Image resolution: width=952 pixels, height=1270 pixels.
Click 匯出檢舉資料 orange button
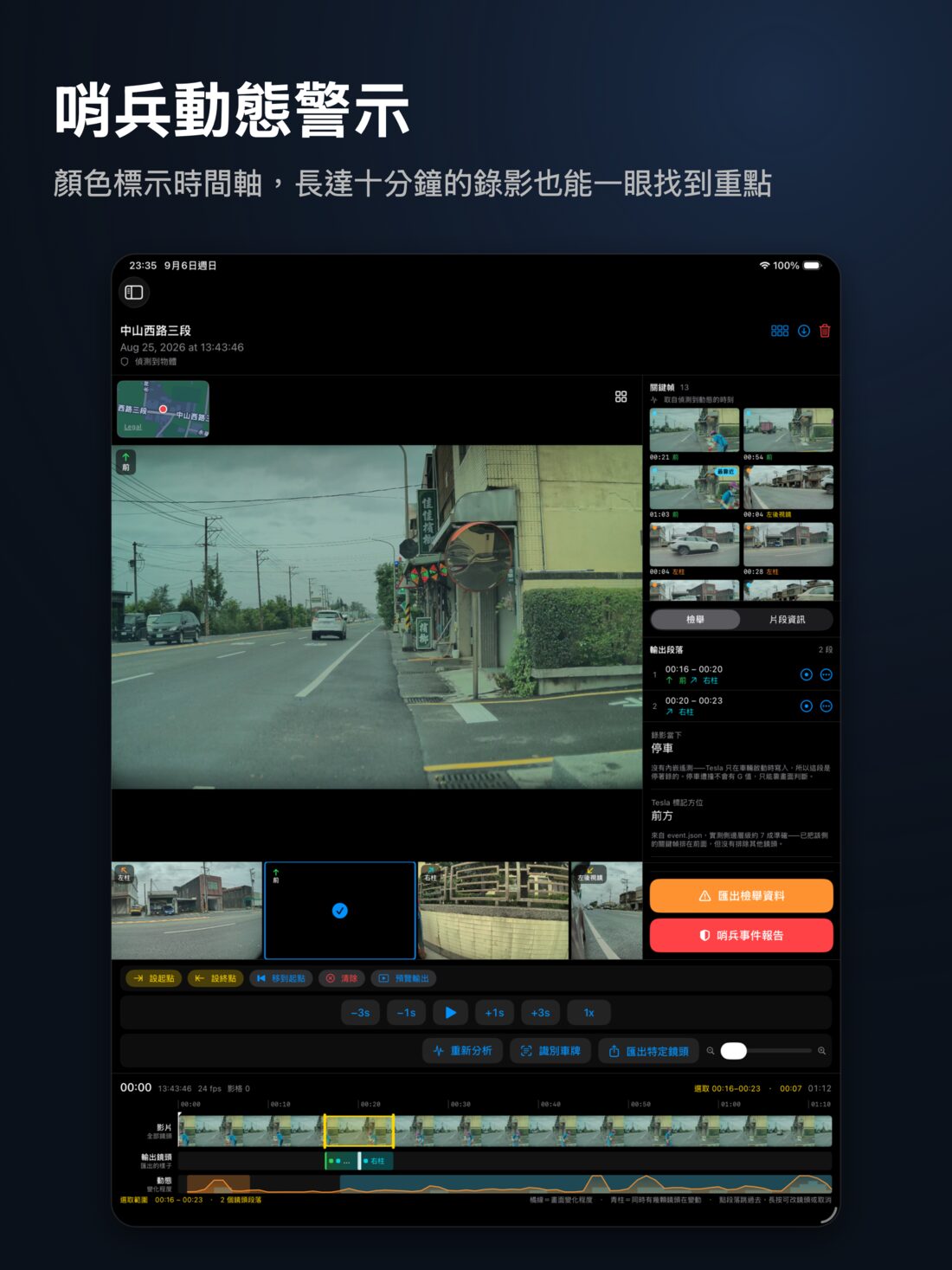[742, 896]
